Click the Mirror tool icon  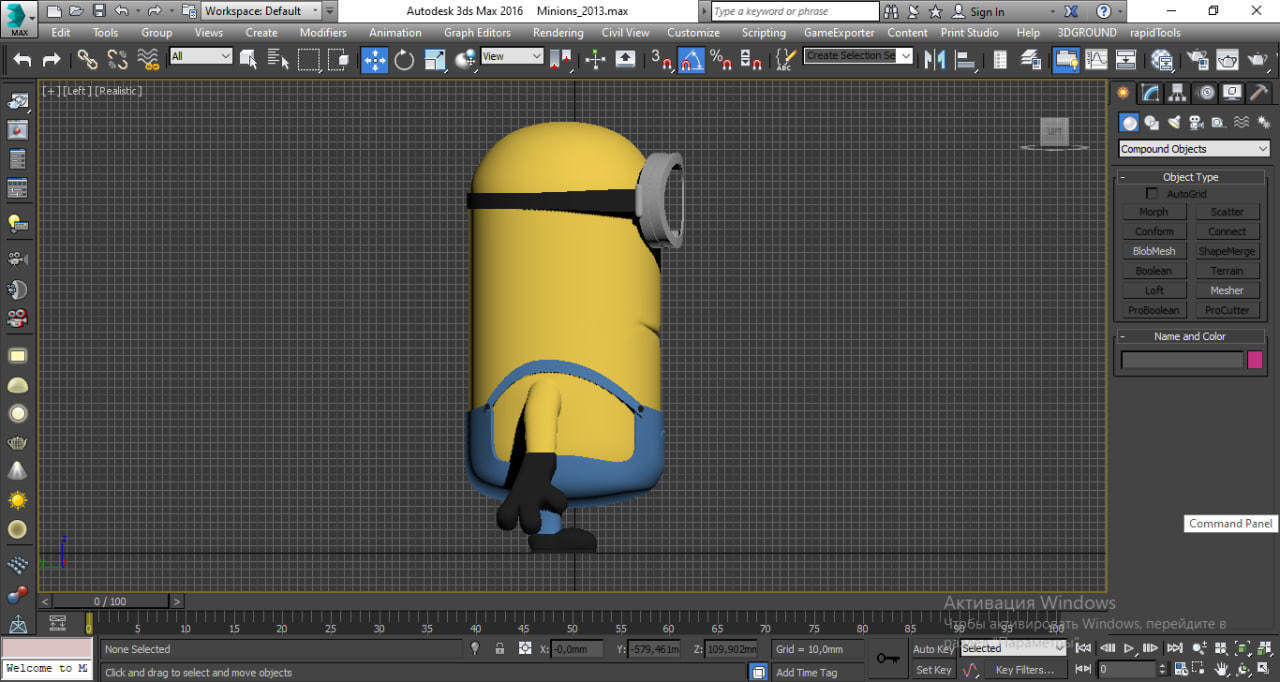click(x=935, y=60)
